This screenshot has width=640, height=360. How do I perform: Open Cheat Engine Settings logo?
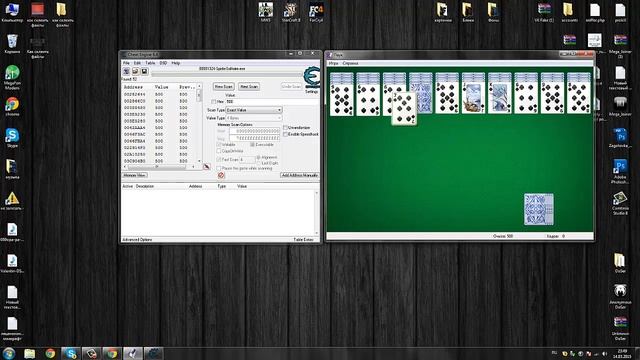click(x=312, y=78)
